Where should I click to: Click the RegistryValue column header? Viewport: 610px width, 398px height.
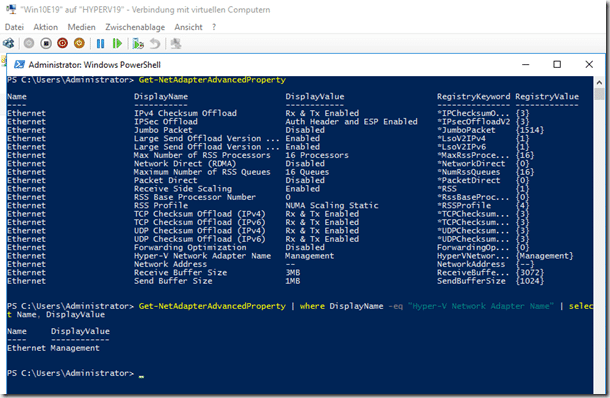pos(547,96)
